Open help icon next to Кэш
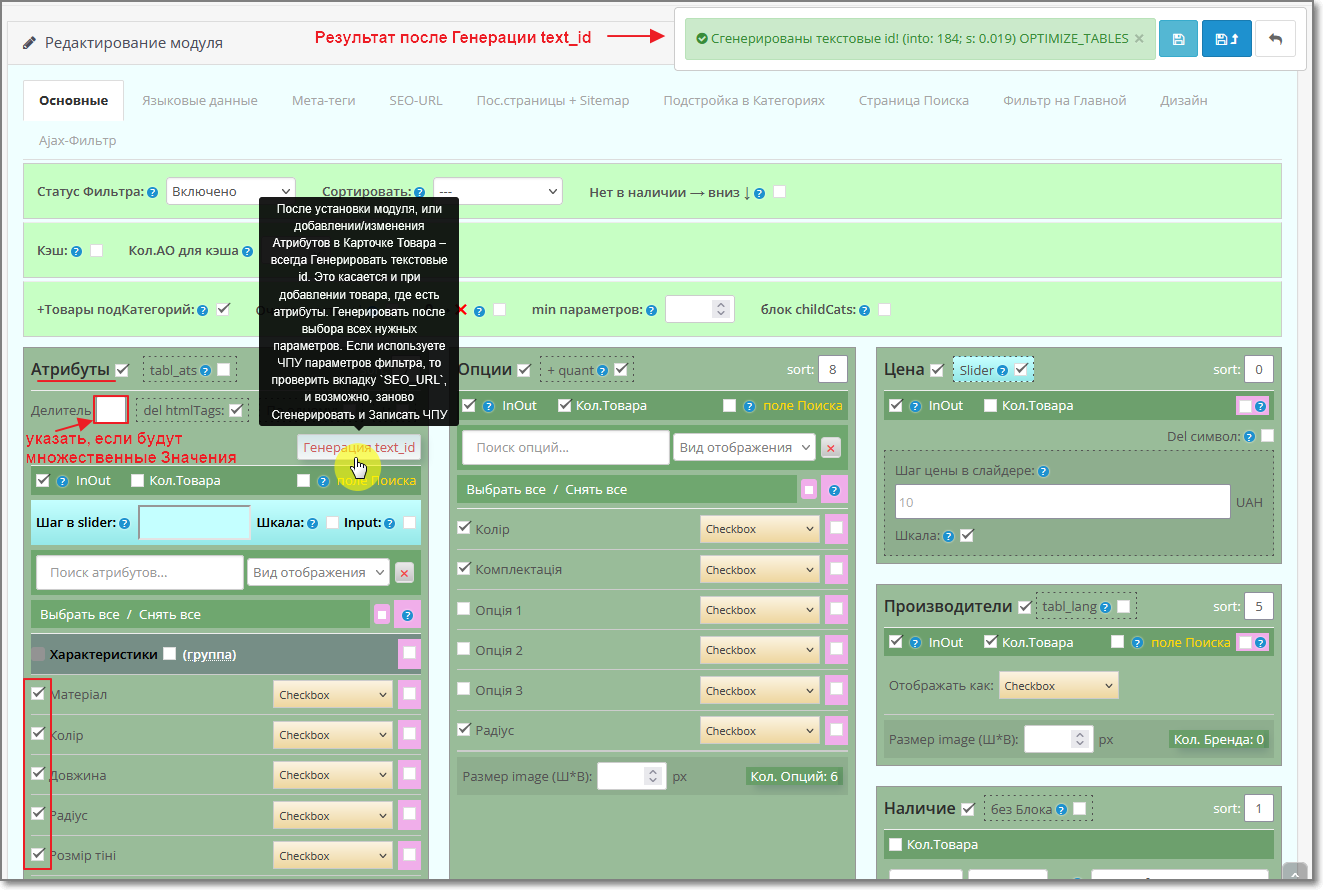The height and width of the screenshot is (890, 1323). [x=77, y=252]
